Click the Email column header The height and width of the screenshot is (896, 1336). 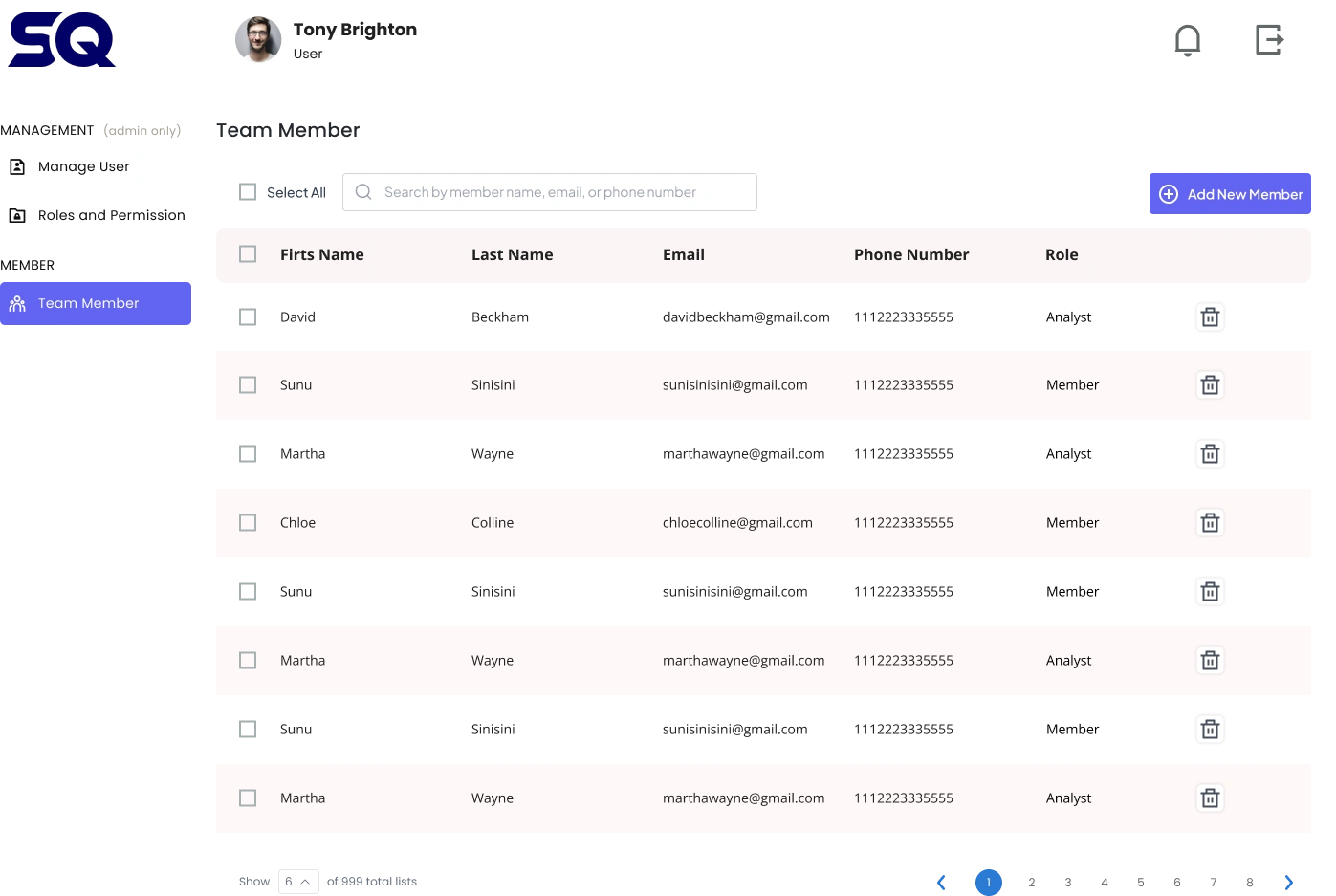coord(684,254)
